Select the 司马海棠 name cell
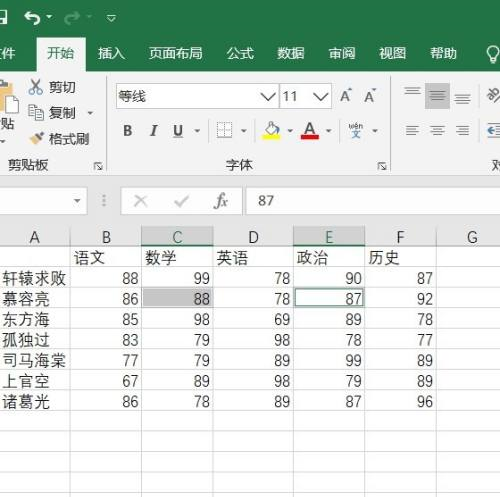This screenshot has width=500, height=497. coord(34,360)
